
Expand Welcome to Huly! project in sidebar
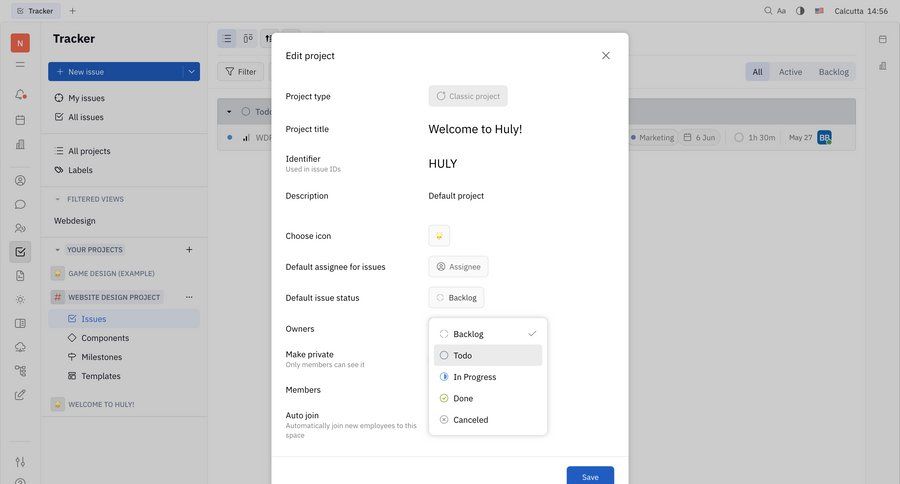pyautogui.click(x=101, y=405)
